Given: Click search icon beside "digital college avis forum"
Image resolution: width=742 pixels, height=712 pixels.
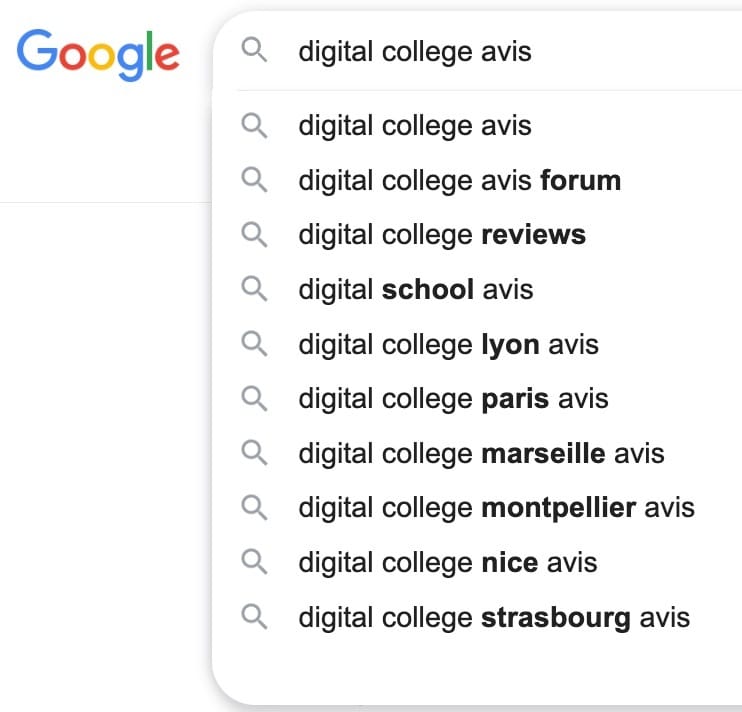Looking at the screenshot, I should coord(255,180).
